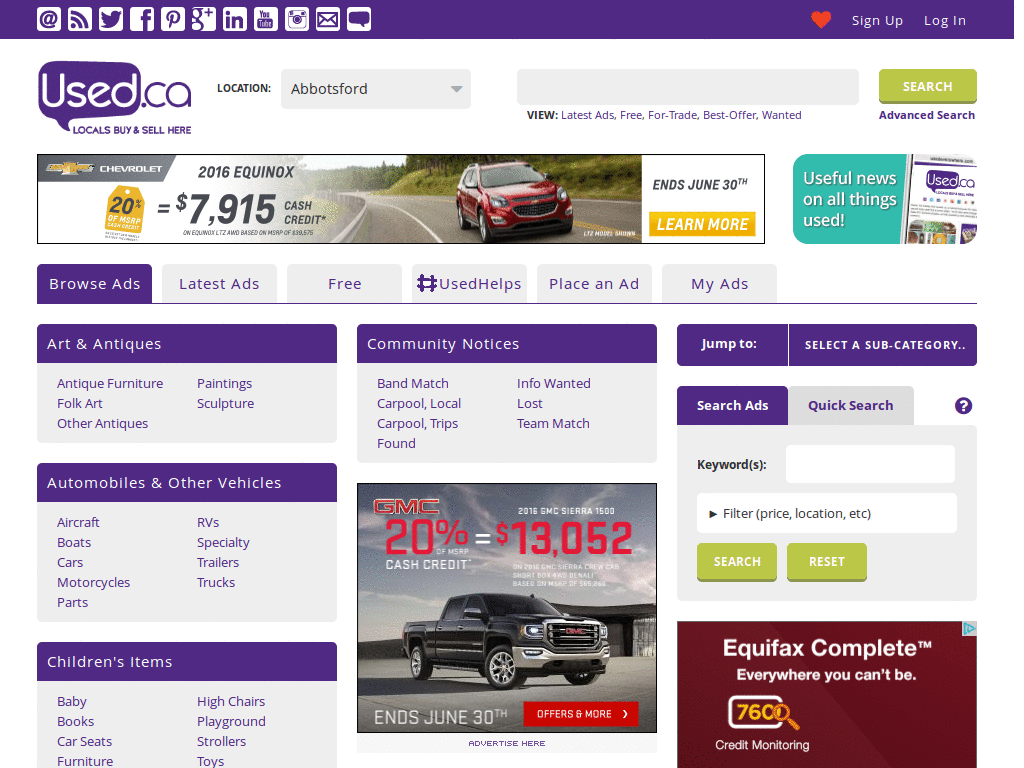Click the Sign Up link

(x=877, y=20)
